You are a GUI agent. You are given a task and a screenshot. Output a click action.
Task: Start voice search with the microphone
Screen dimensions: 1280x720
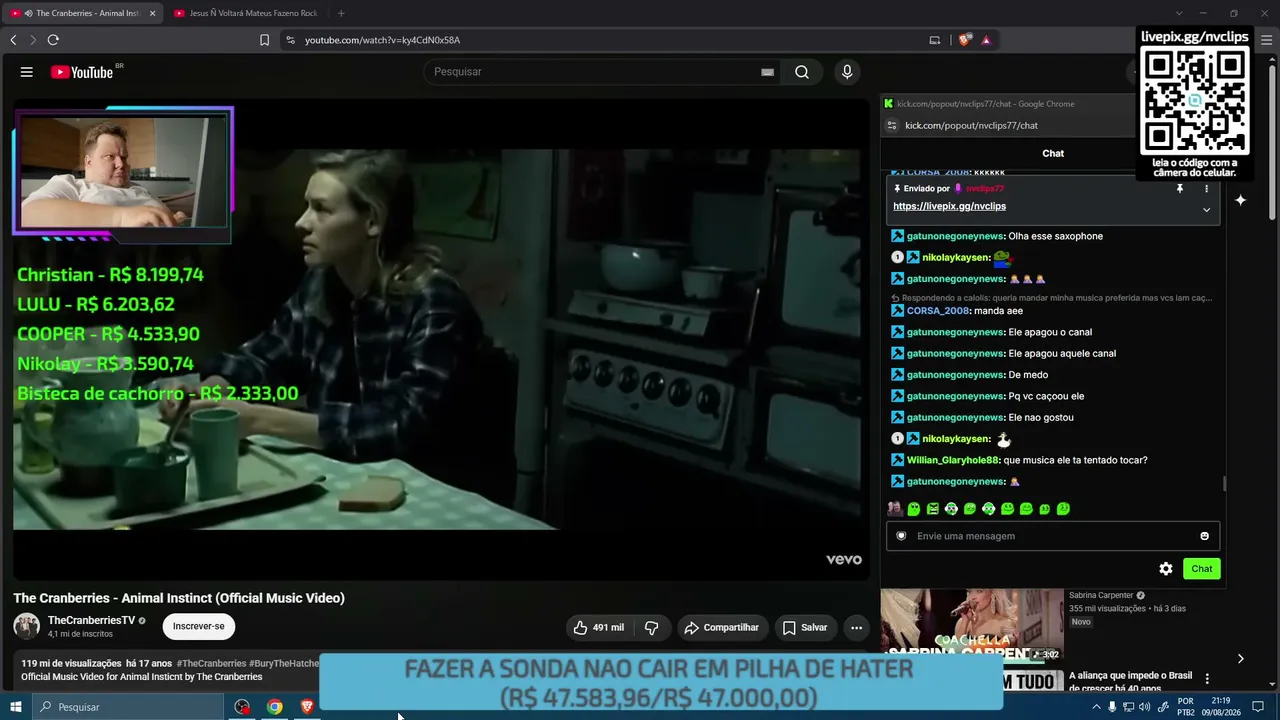[847, 72]
